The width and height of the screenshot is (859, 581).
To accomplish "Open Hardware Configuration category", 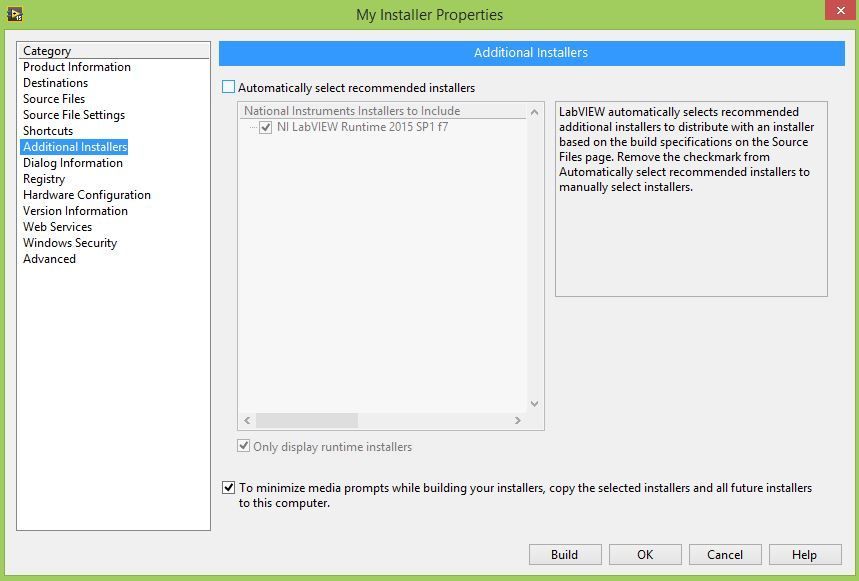I will 87,195.
